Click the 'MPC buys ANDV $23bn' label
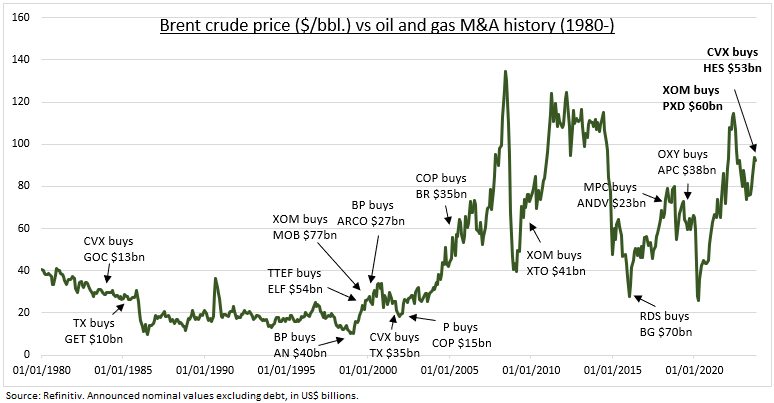 click(611, 195)
